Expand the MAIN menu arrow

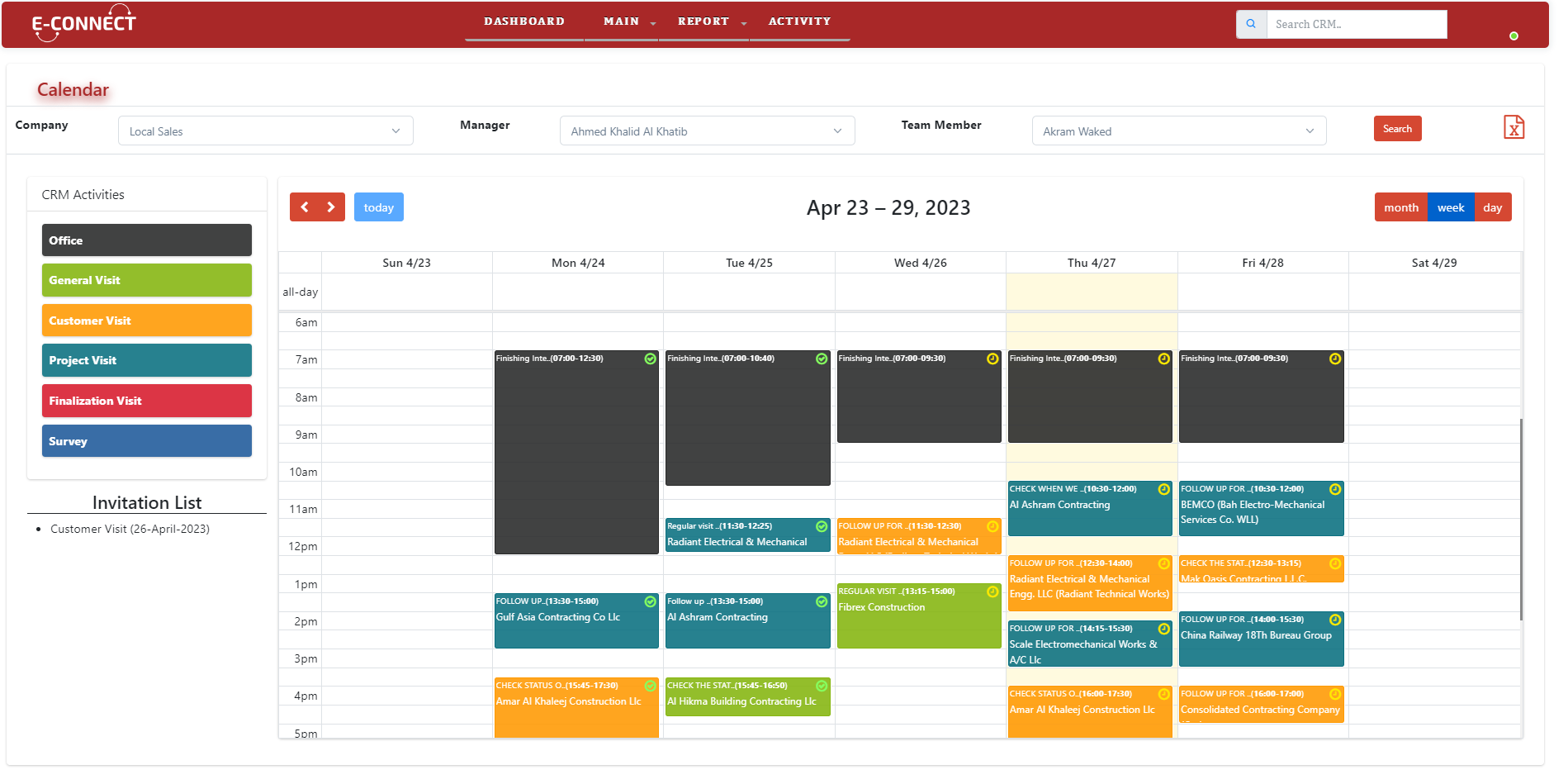pyautogui.click(x=653, y=23)
